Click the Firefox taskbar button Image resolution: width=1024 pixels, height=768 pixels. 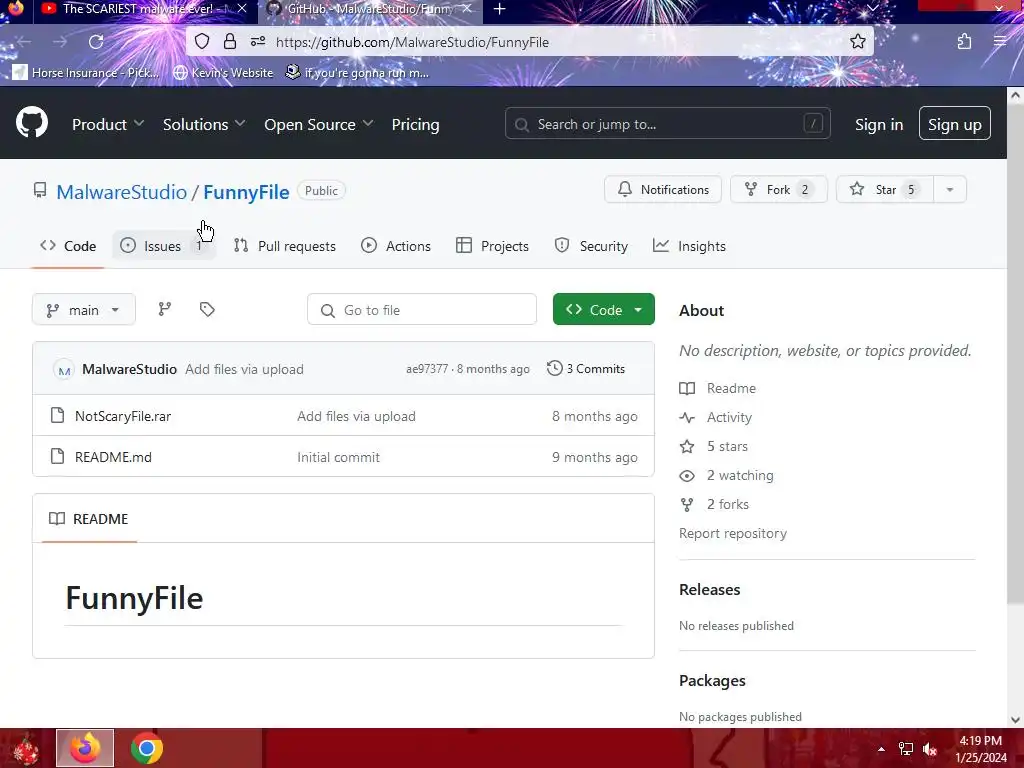(85, 748)
